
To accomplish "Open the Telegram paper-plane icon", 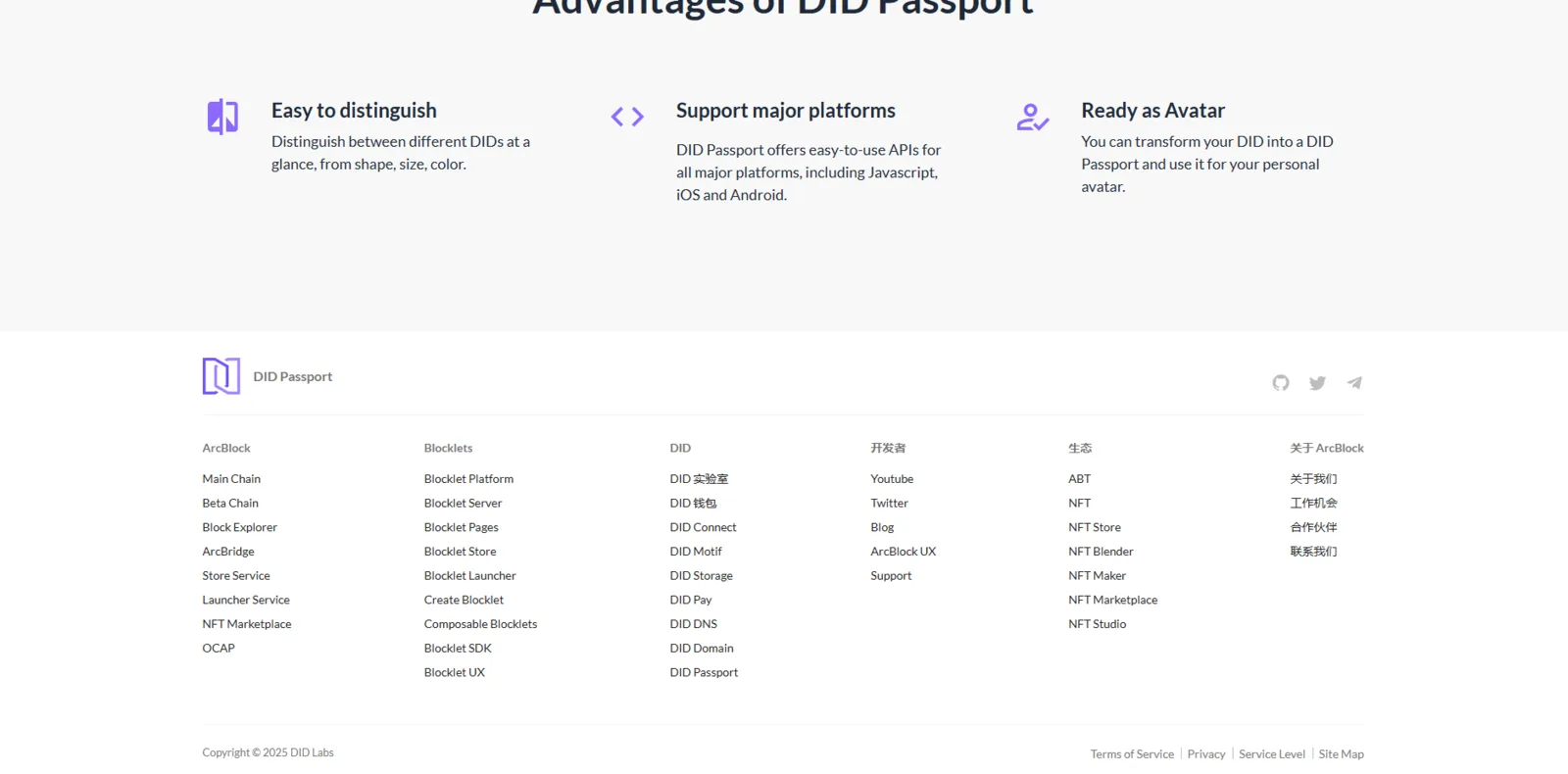I will point(1354,383).
